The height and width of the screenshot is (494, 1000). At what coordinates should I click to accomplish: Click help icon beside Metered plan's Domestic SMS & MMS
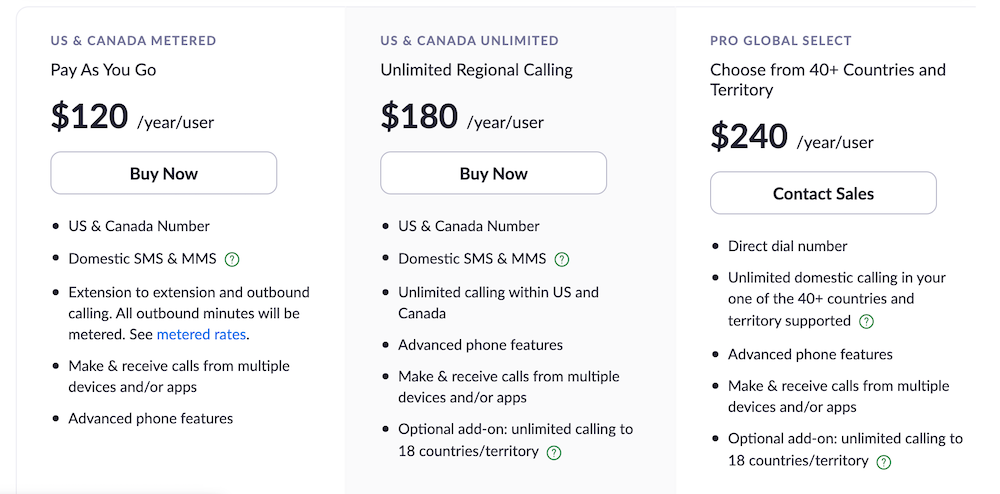(232, 259)
